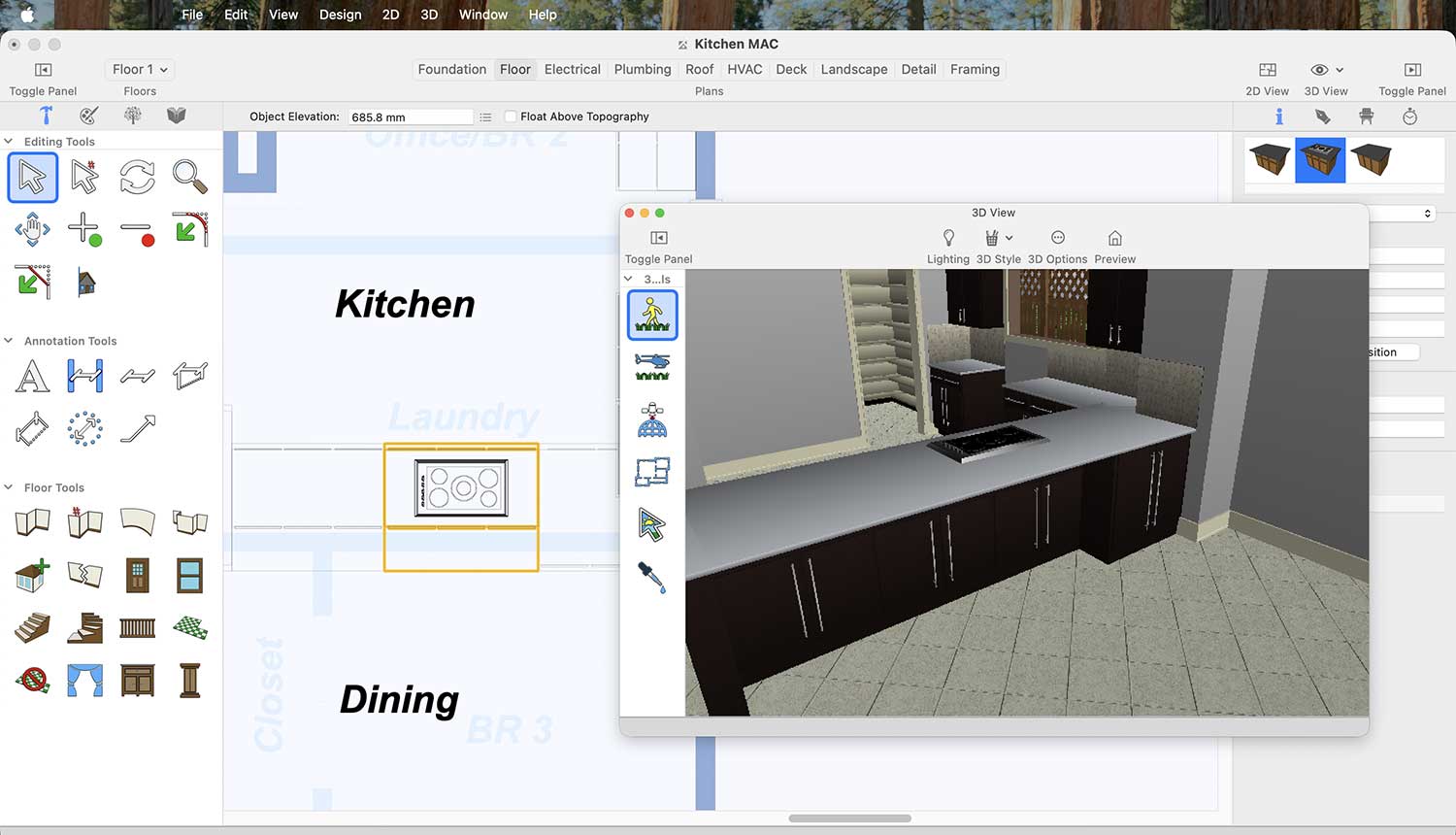Click the Object Elevation input field
The height and width of the screenshot is (835, 1456).
pos(410,117)
